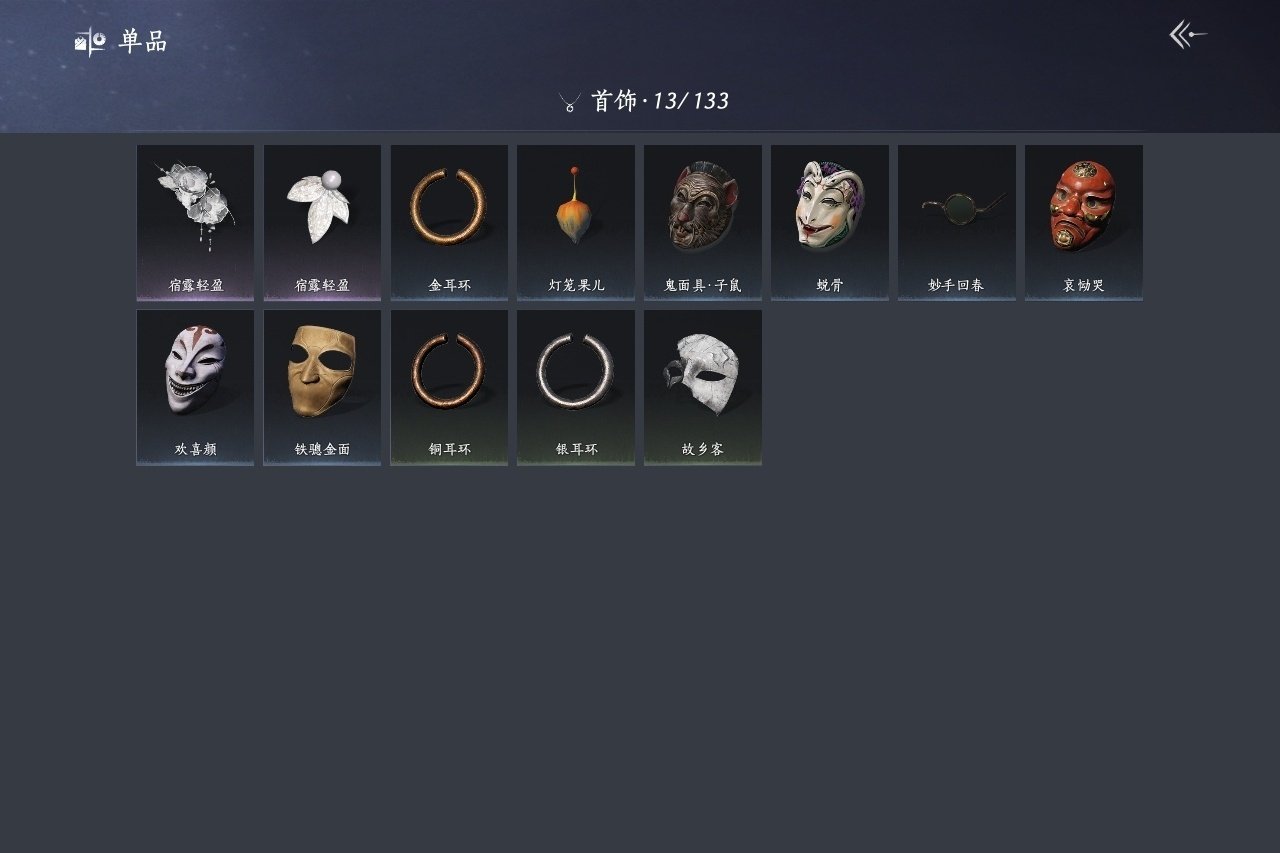Select the 欢喜颜 grinning mask
The width and height of the screenshot is (1280, 853).
(195, 387)
